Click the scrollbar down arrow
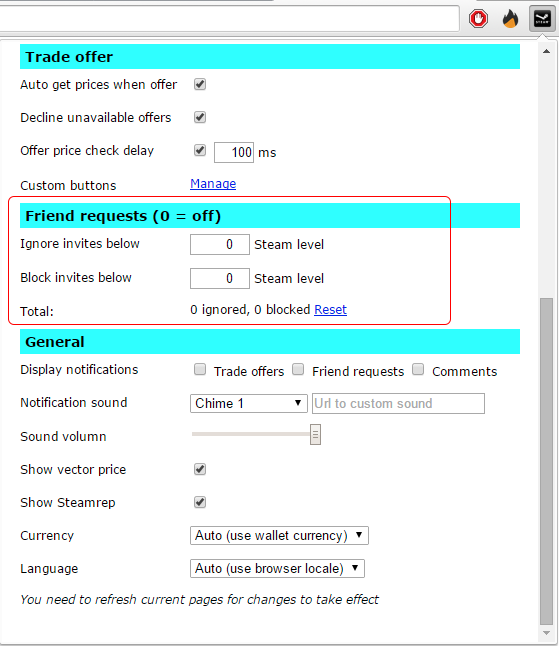The height and width of the screenshot is (646, 559). pyautogui.click(x=546, y=633)
